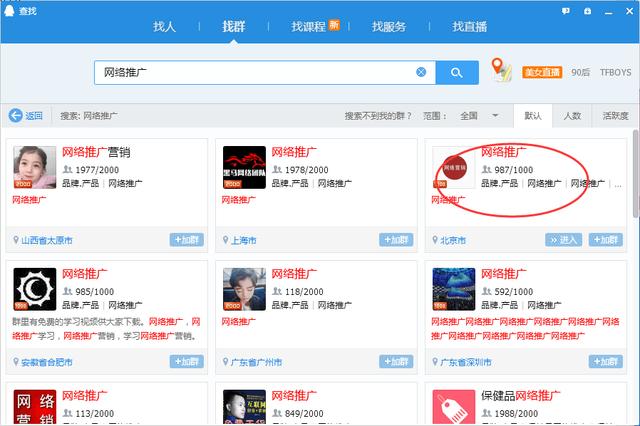
Task: Click the cloud icon next to feedback
Action: pyautogui.click(x=587, y=11)
